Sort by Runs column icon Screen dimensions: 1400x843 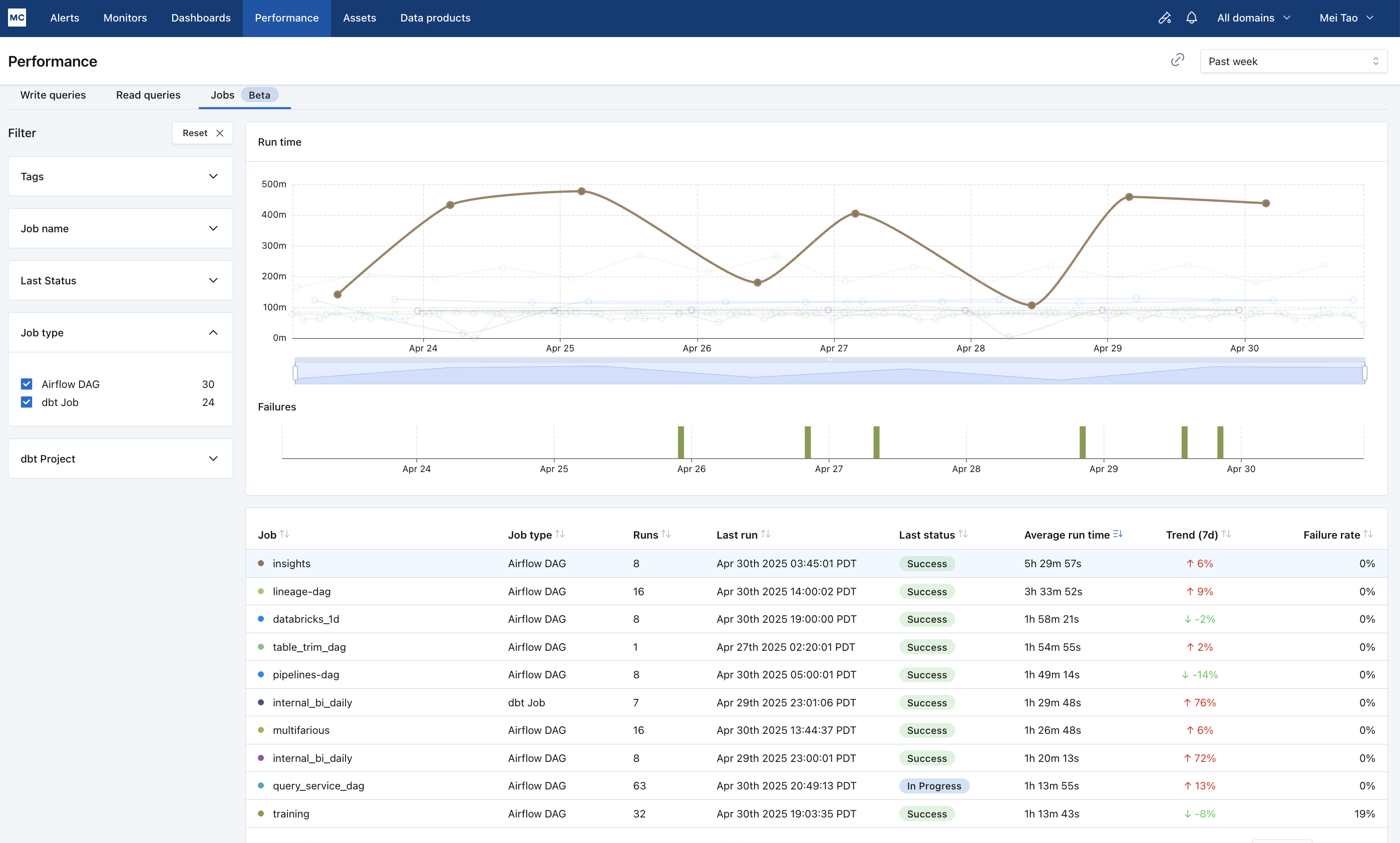(666, 534)
